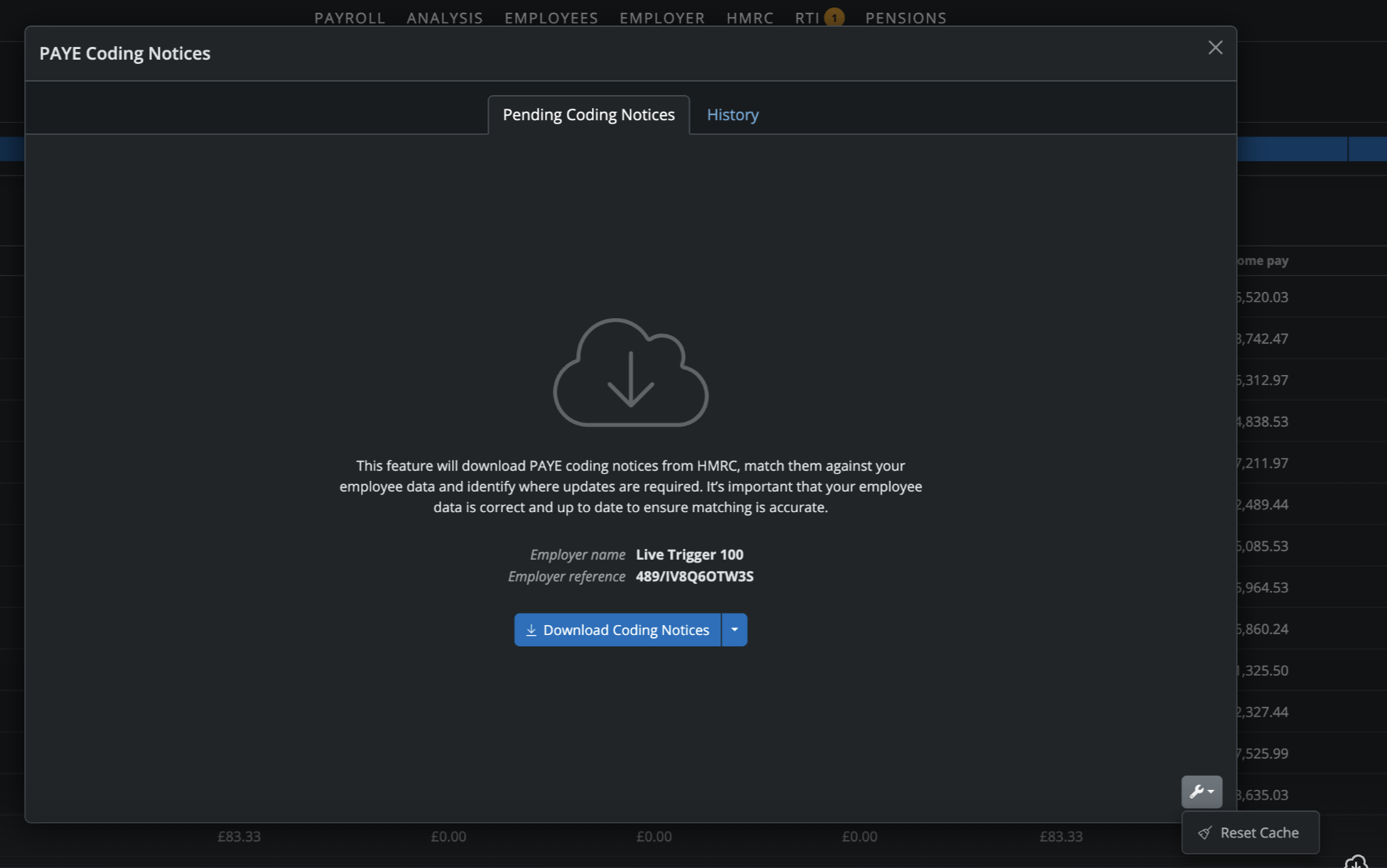Close the PAYE Coding Notices dialog

point(1215,48)
